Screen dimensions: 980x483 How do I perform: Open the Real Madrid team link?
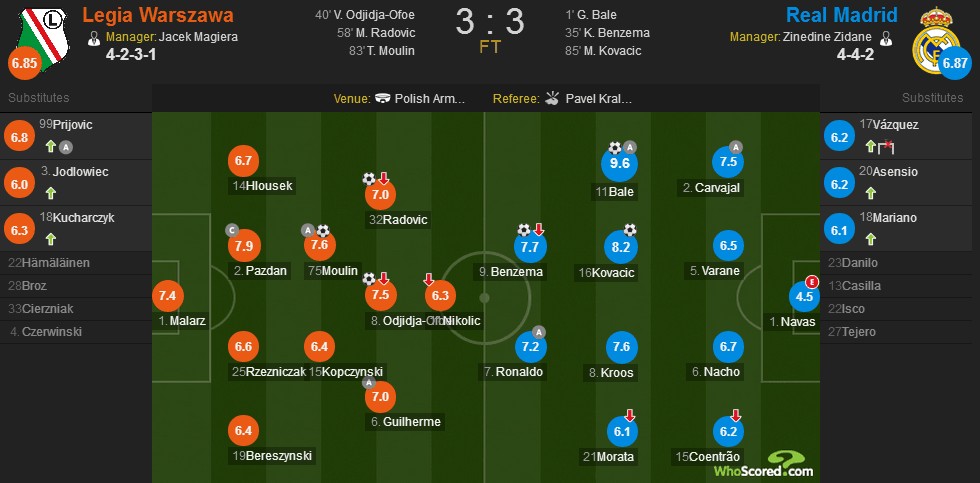point(841,15)
